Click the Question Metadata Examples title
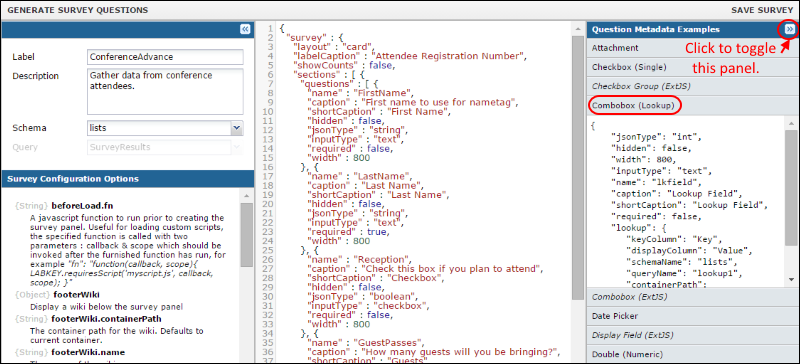Viewport: 800px width, 364px height. [x=656, y=30]
